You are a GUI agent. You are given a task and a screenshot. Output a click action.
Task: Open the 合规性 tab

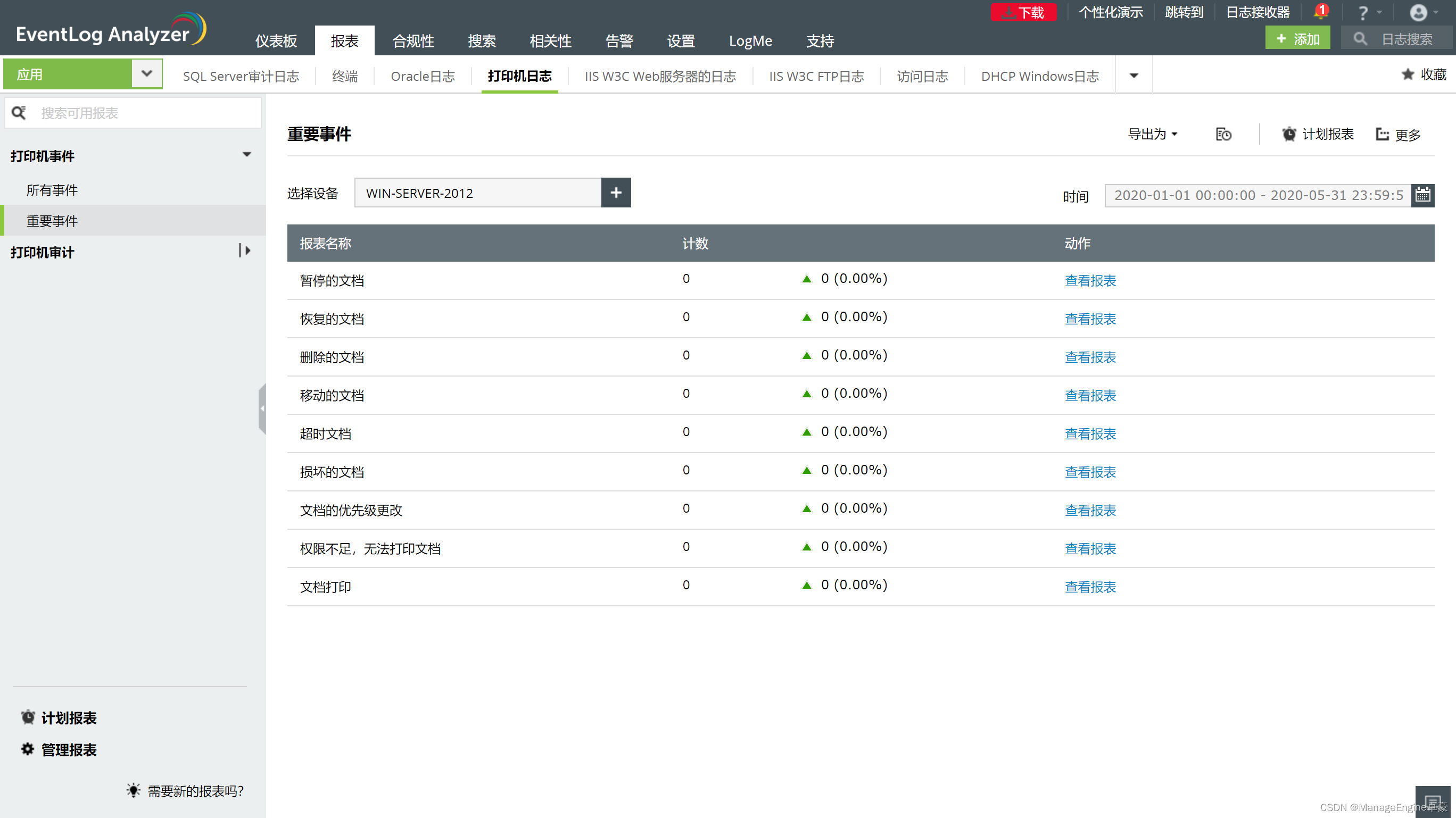(x=413, y=40)
